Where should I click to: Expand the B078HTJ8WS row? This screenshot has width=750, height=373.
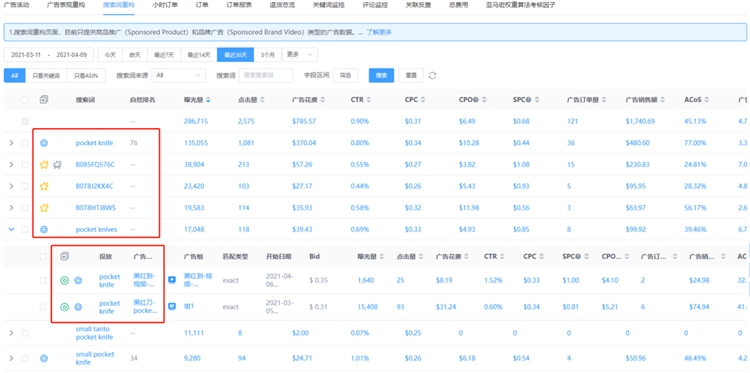click(11, 208)
